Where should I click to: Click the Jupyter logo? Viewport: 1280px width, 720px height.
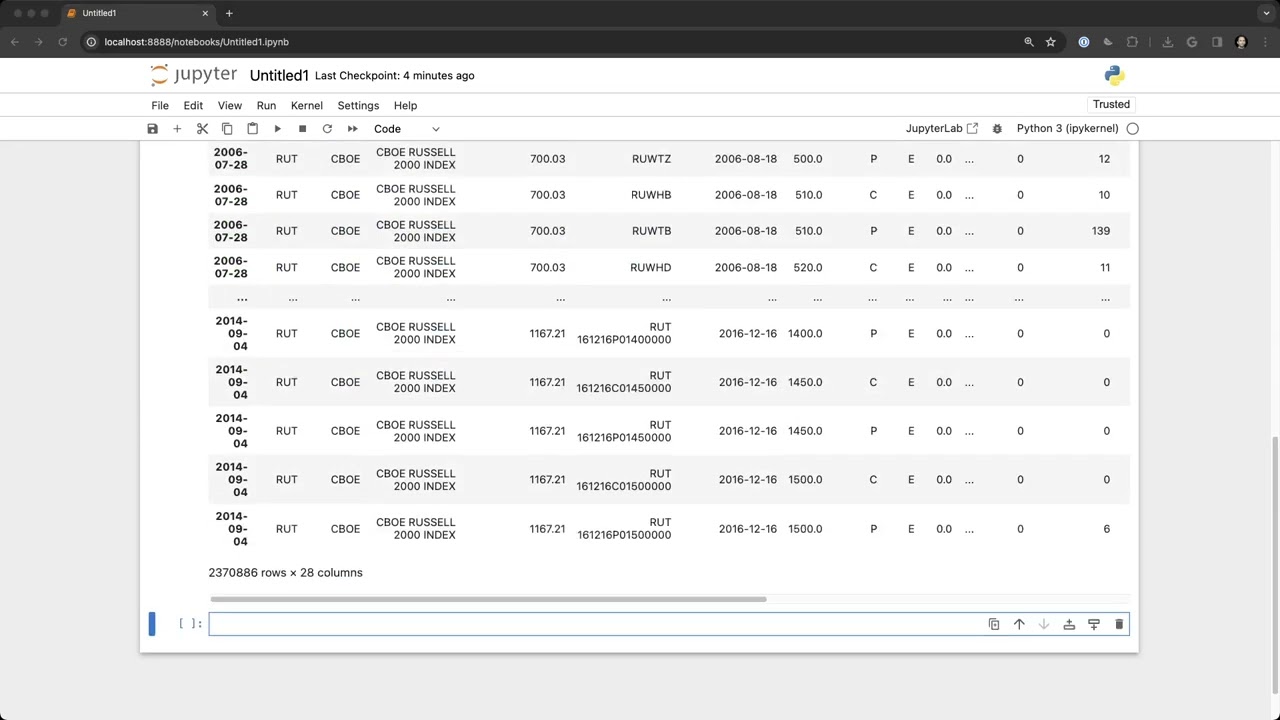194,75
